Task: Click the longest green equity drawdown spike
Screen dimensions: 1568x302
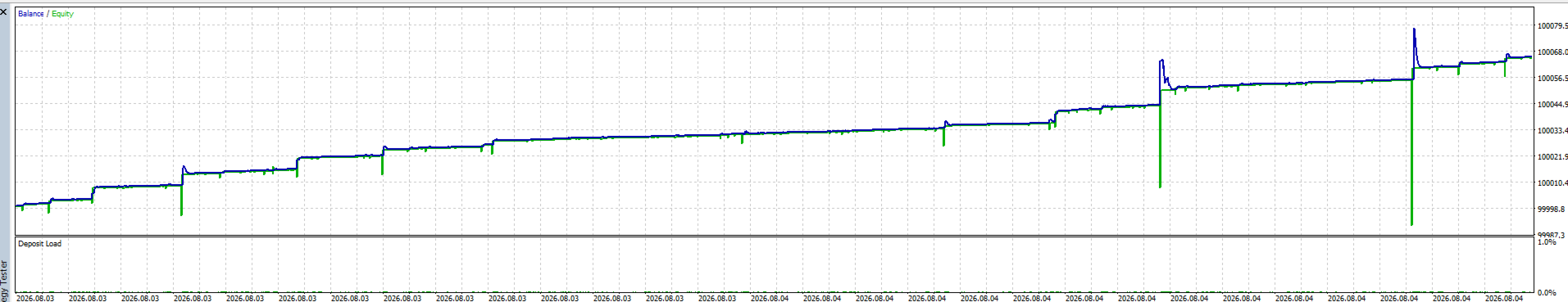Action: 1411,152
